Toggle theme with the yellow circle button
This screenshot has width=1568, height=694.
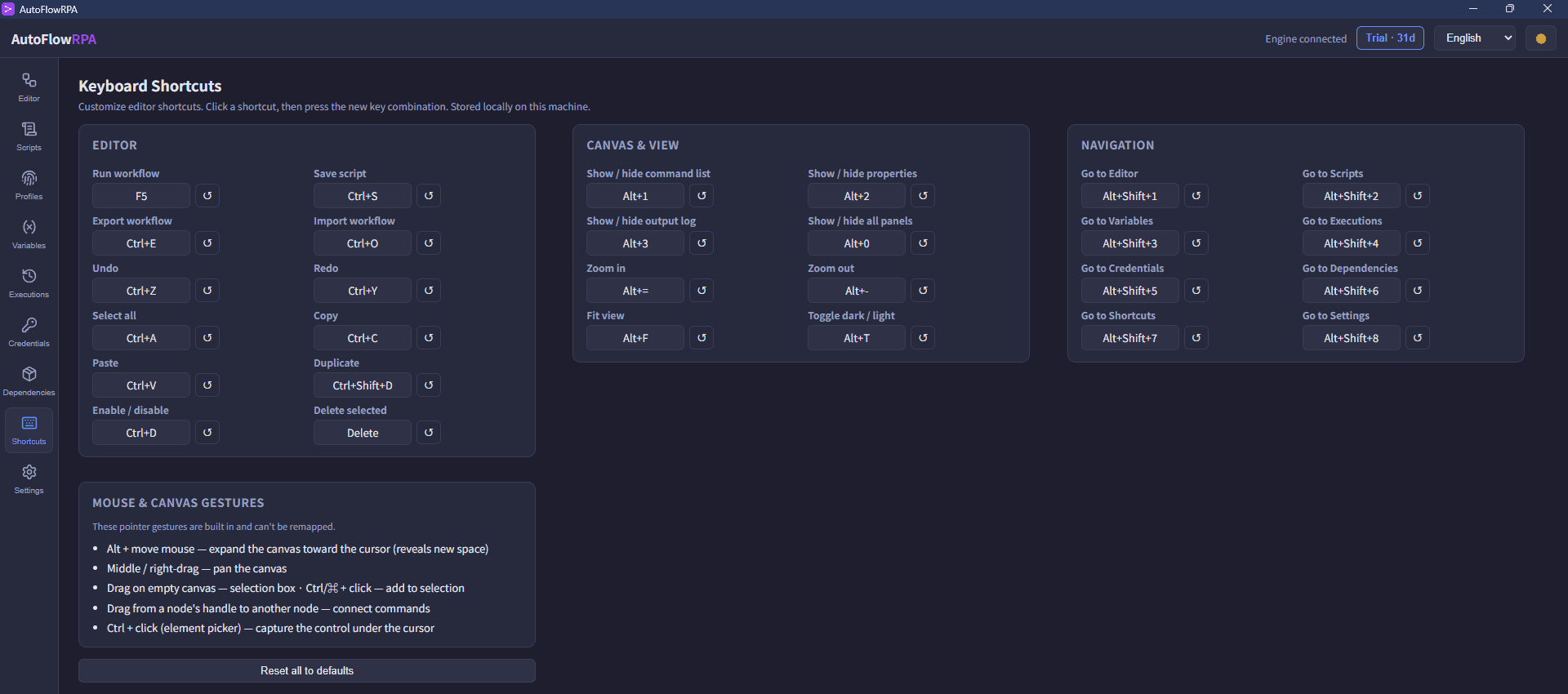coord(1541,38)
